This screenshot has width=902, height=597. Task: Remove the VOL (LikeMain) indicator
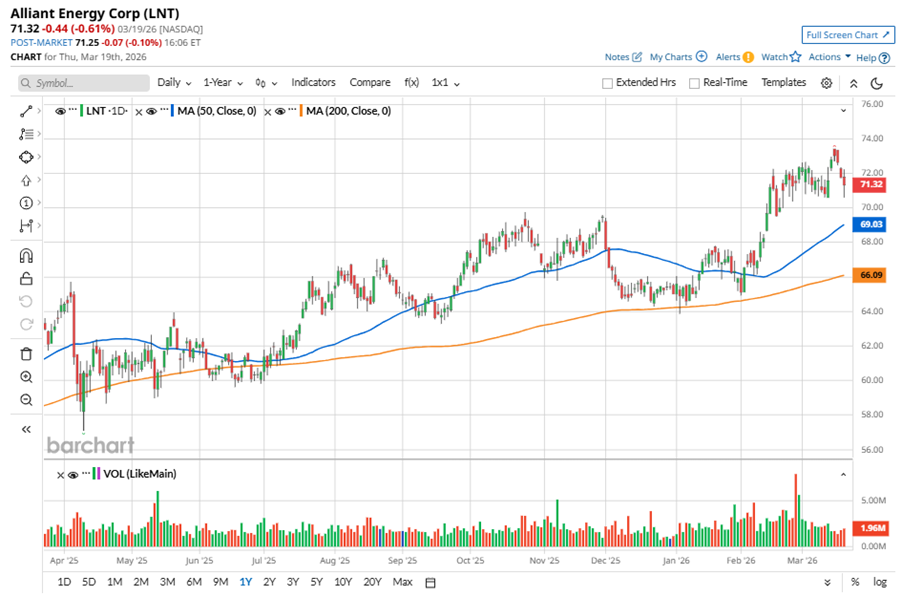tap(60, 475)
